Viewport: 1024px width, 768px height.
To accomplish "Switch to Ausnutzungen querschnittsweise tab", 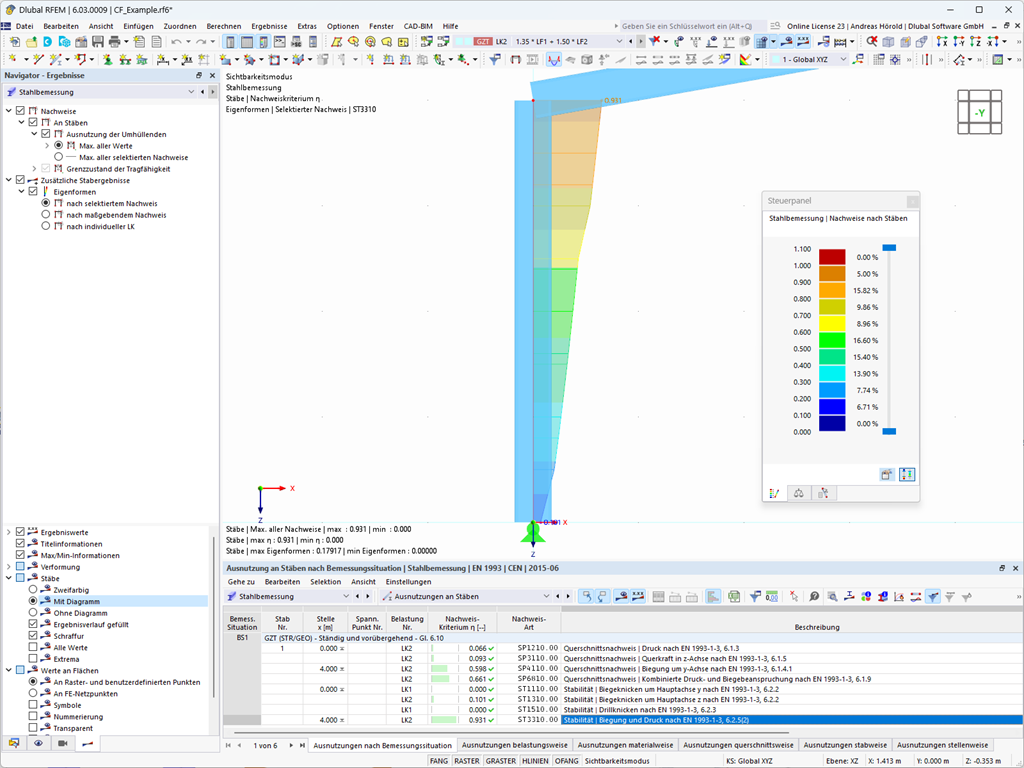I will pyautogui.click(x=738, y=745).
